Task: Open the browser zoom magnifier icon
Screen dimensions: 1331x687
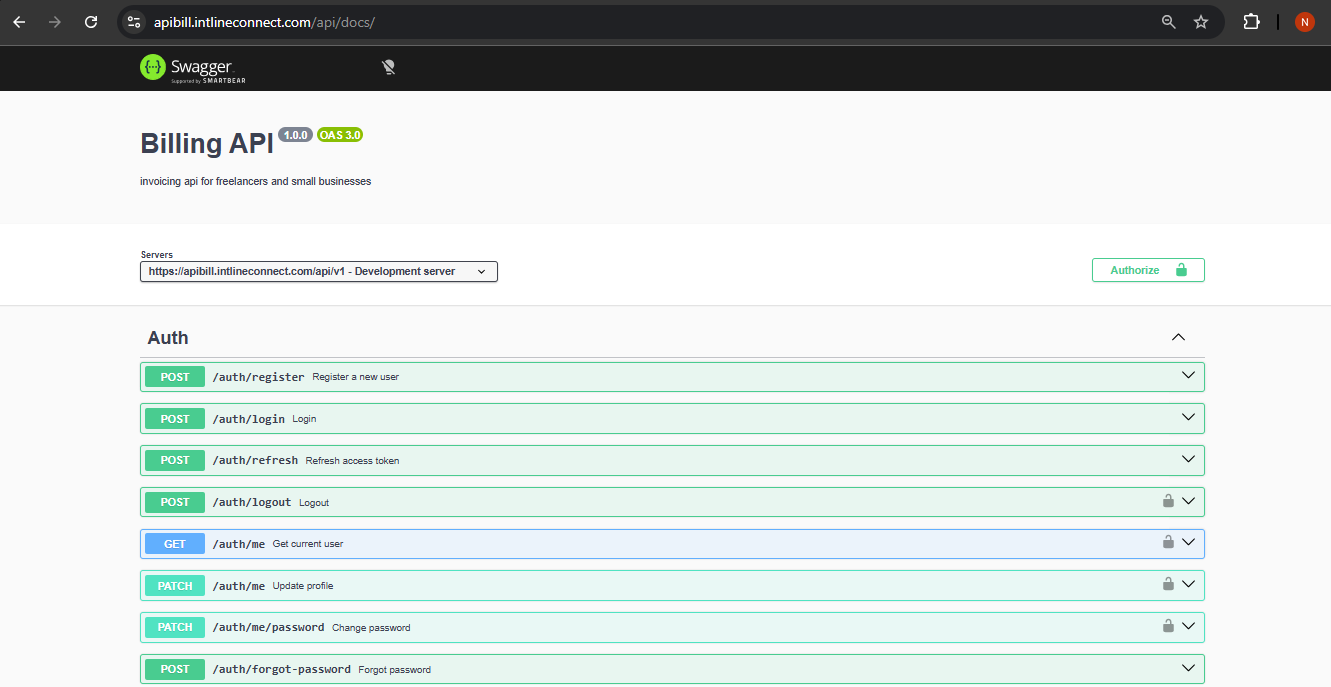Action: tap(1168, 22)
